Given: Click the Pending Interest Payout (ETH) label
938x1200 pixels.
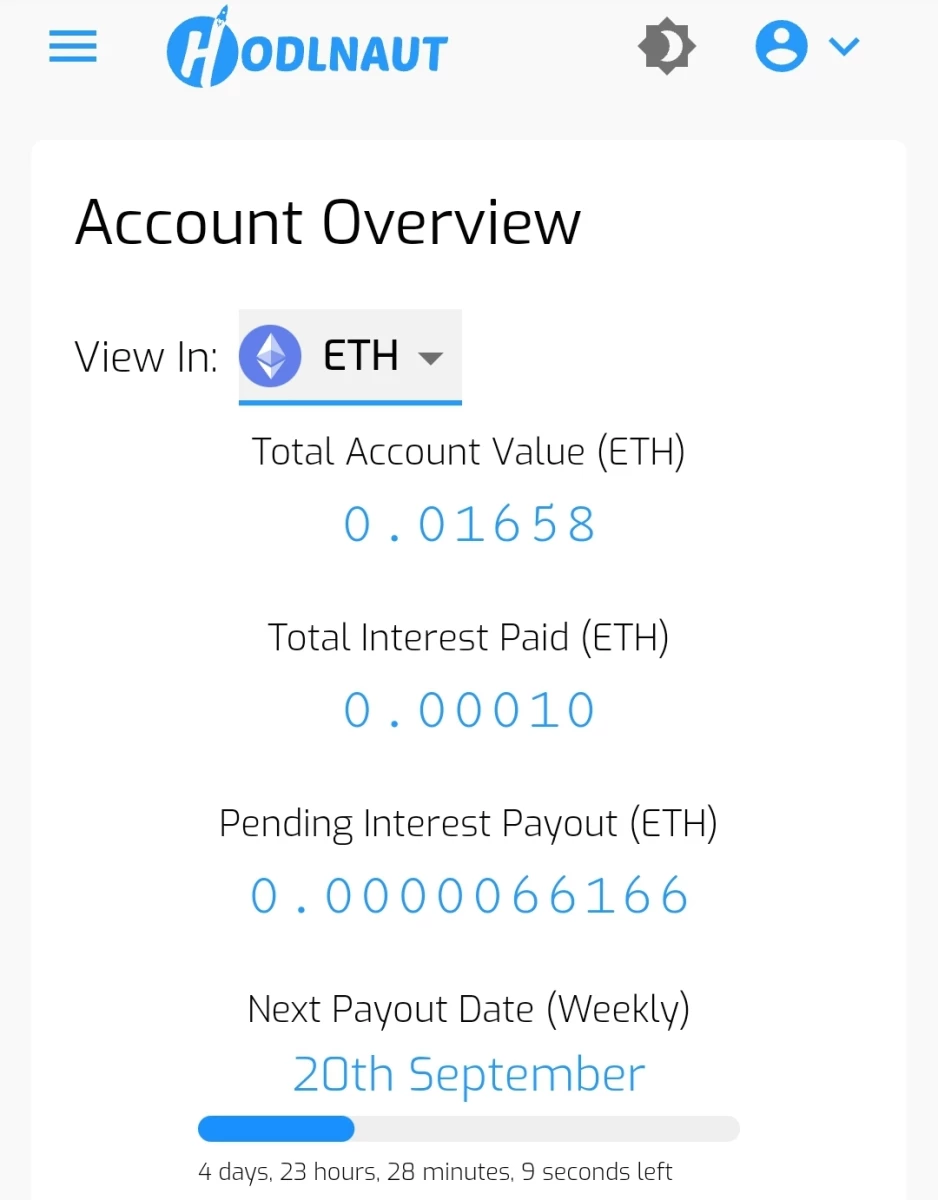Looking at the screenshot, I should click(469, 824).
